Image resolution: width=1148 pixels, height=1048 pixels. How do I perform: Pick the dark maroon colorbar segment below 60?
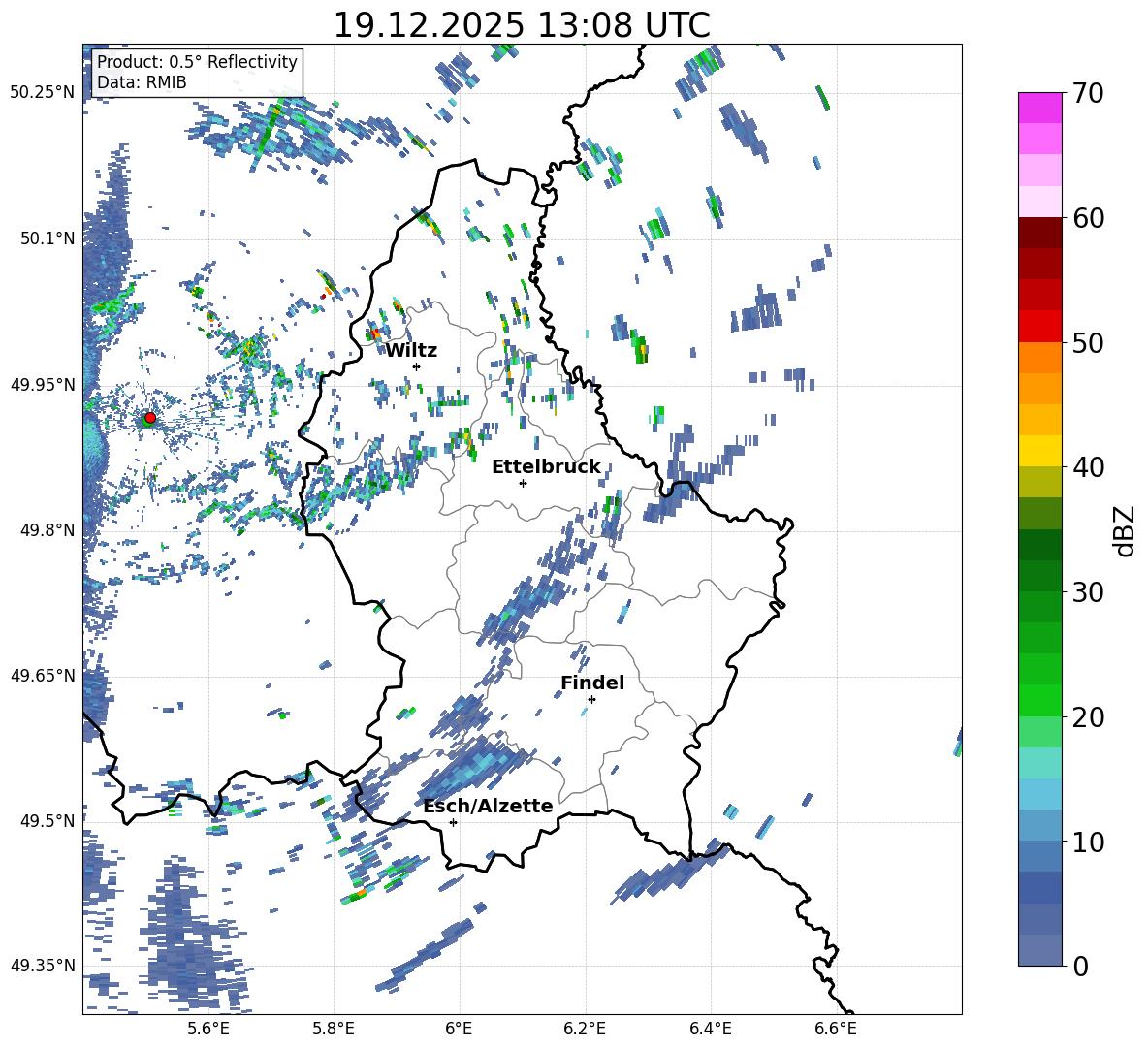[1040, 232]
